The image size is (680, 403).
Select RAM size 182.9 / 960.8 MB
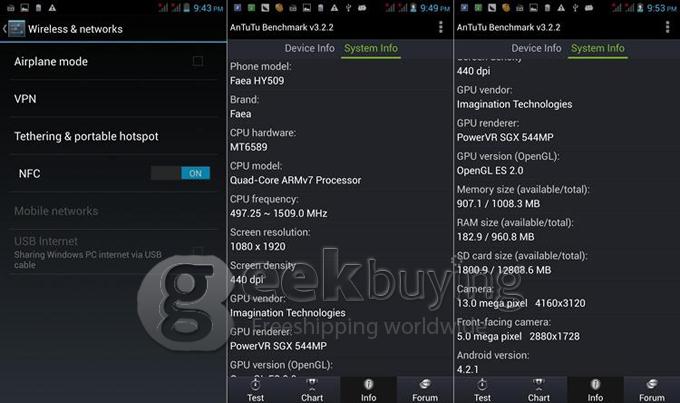[495, 237]
